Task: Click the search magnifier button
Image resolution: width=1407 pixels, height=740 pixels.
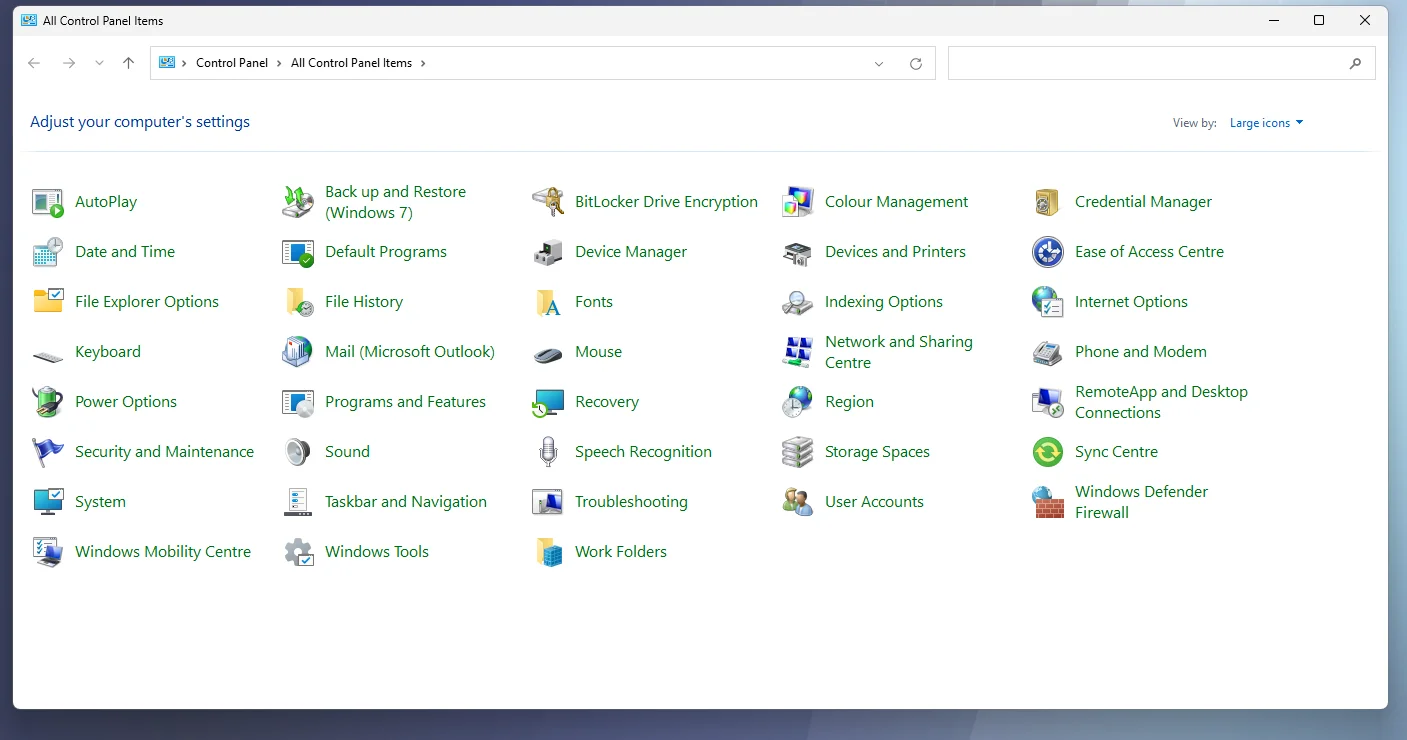Action: [1355, 63]
